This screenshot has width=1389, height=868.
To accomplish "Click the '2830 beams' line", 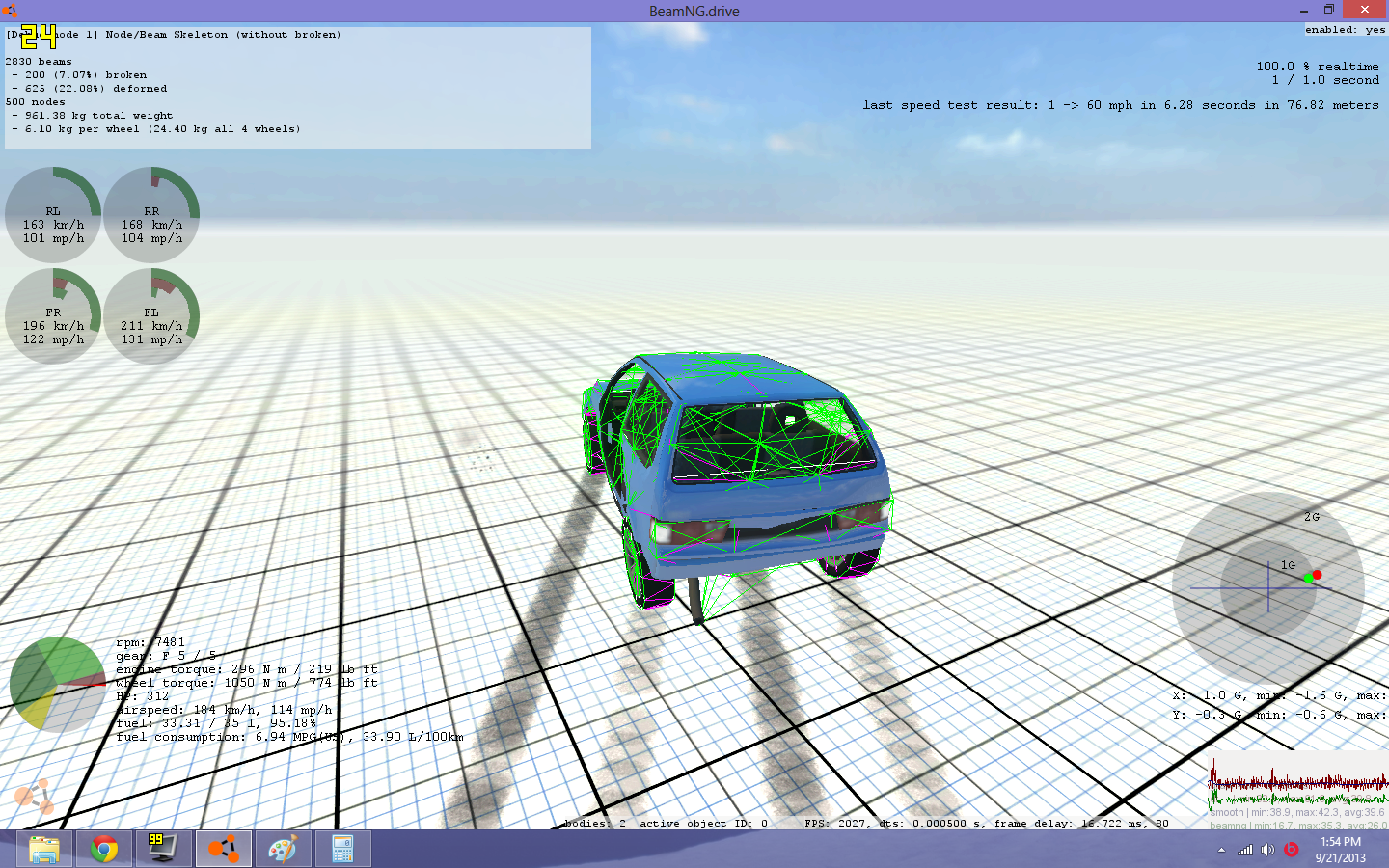I will pyautogui.click(x=39, y=62).
